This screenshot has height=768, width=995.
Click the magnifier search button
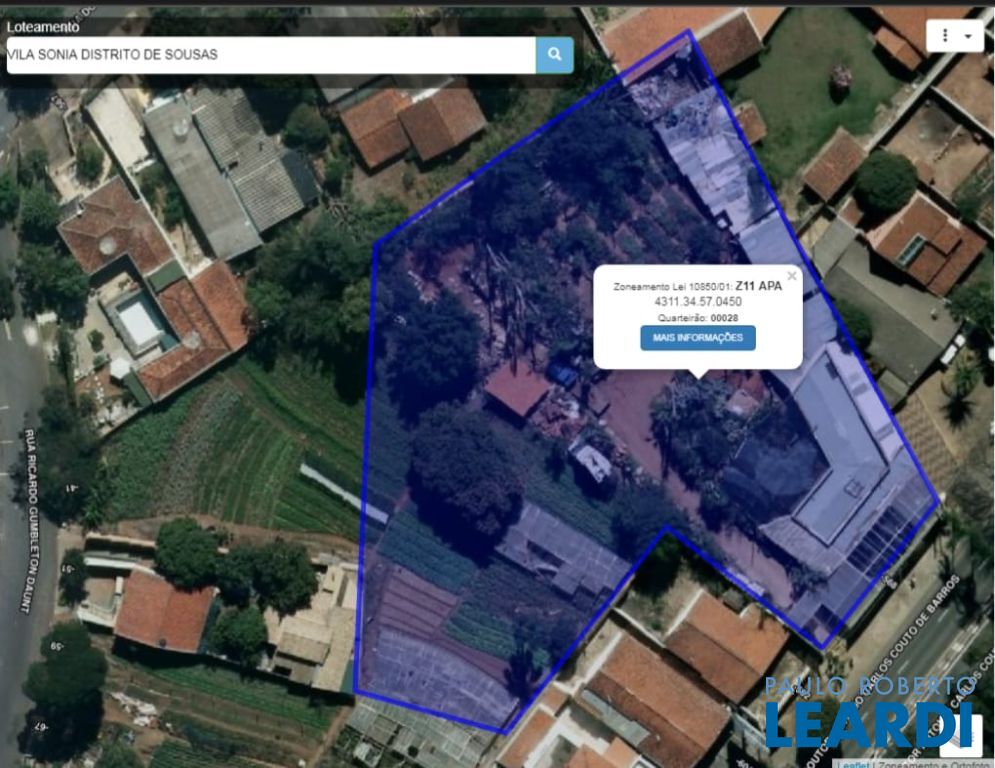pos(554,55)
